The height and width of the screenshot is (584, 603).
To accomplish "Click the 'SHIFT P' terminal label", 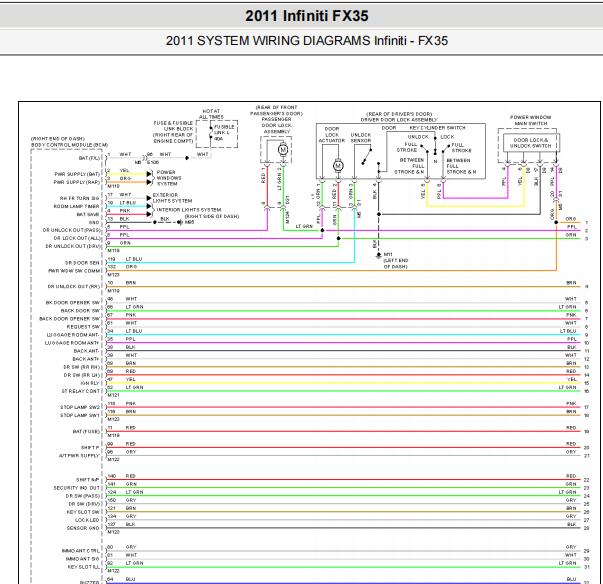I will (90, 448).
